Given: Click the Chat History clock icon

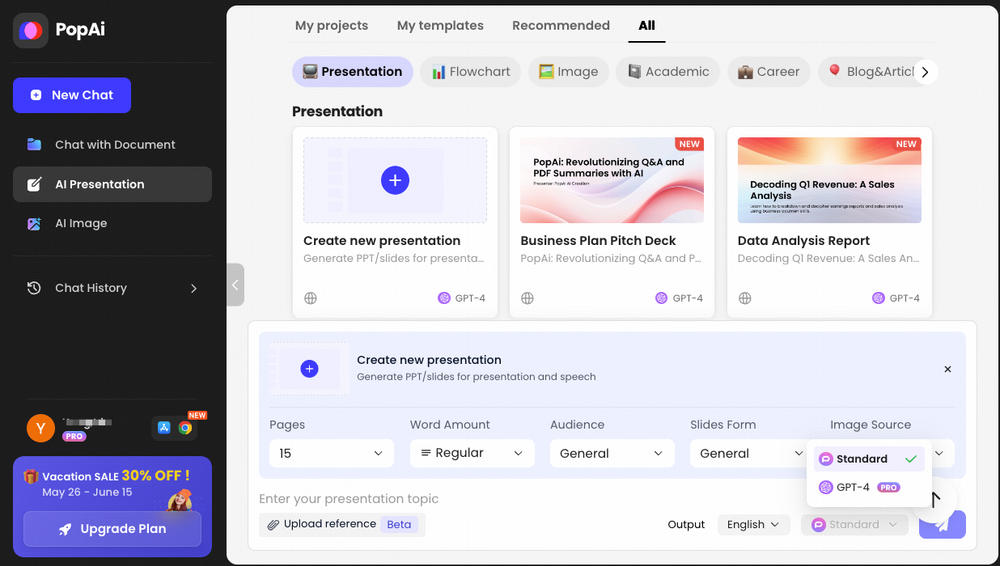Looking at the screenshot, I should (x=34, y=288).
